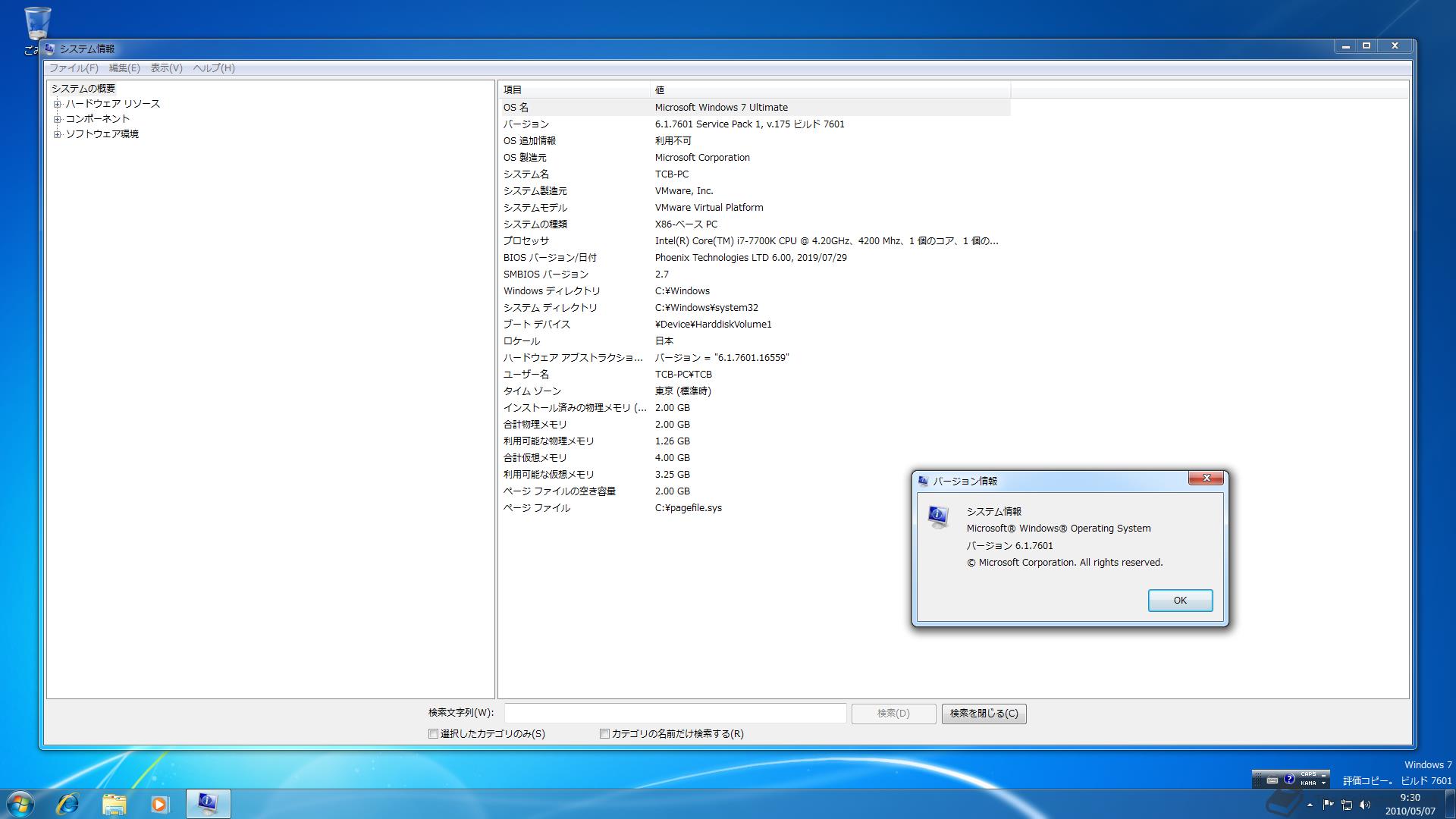Select the Windows ディレクトリ row
This screenshot has height=819, width=1456.
click(x=755, y=291)
